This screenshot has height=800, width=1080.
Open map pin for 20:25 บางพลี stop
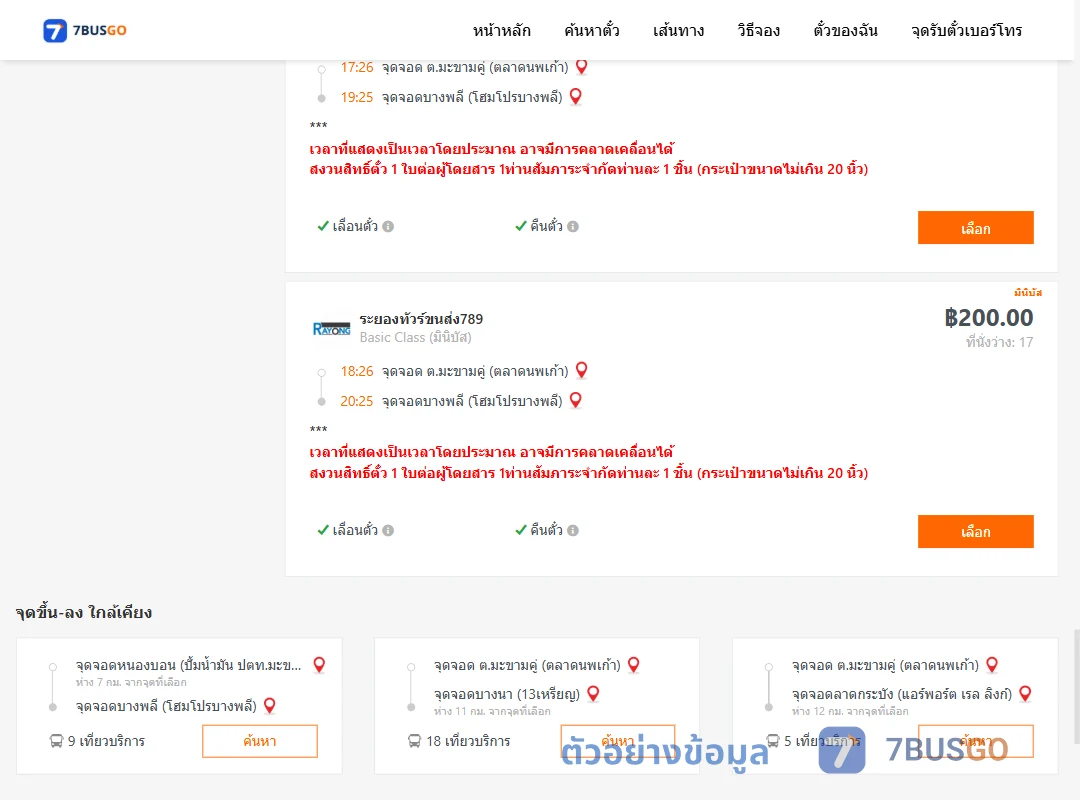click(576, 400)
